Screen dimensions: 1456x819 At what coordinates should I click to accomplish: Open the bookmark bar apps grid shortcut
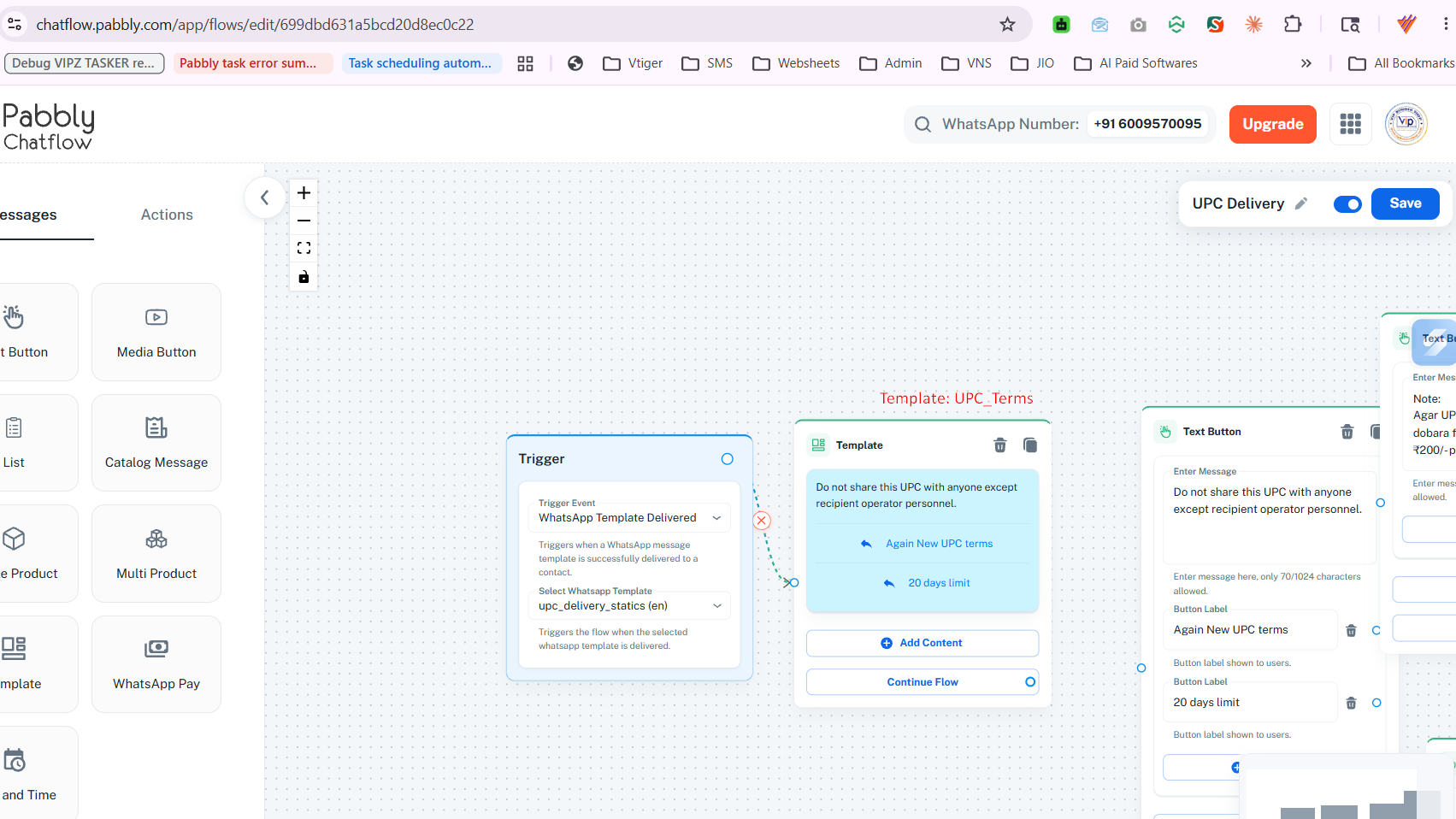tap(526, 63)
